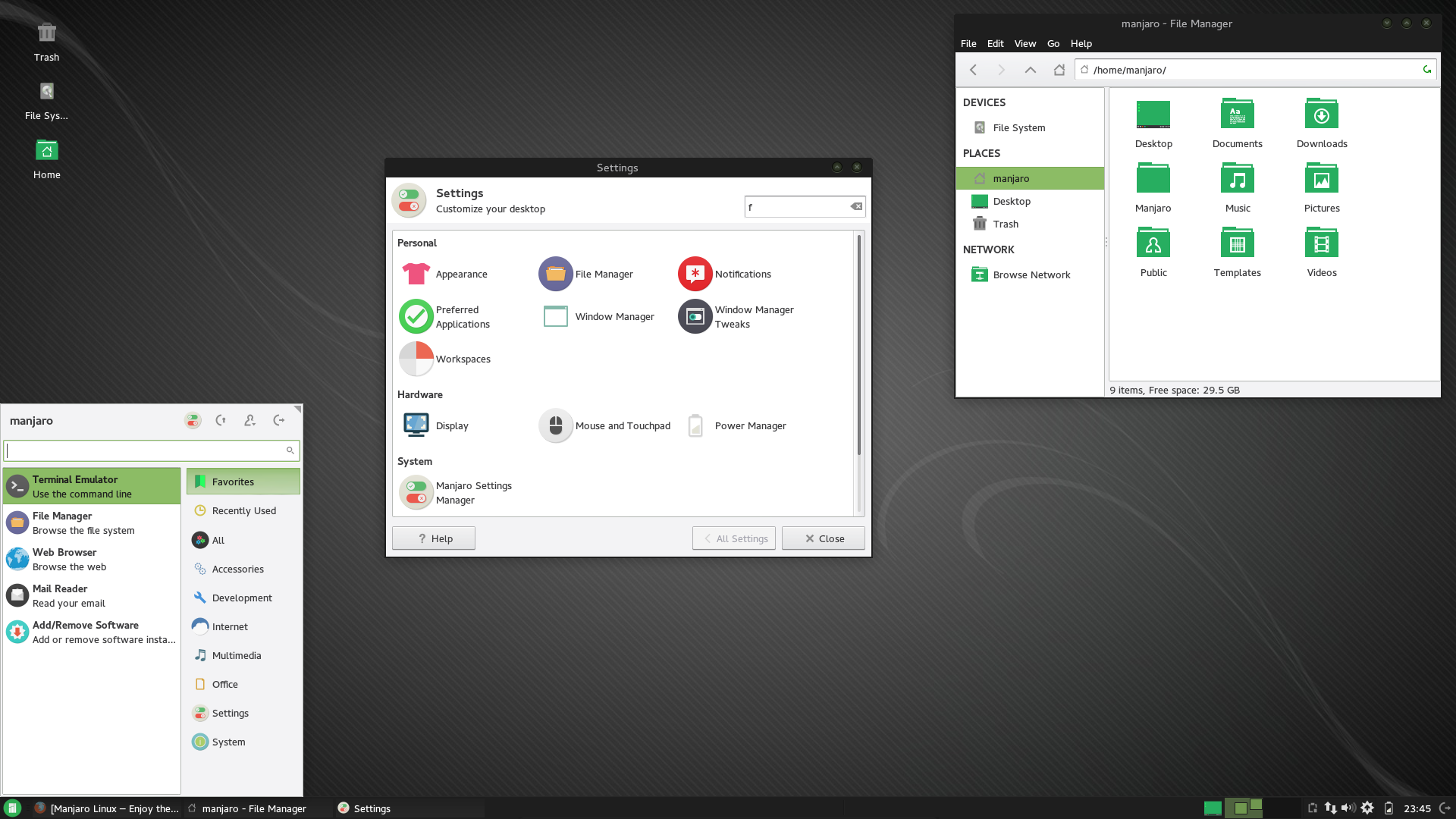Open Preferred Applications settings

pos(445,316)
